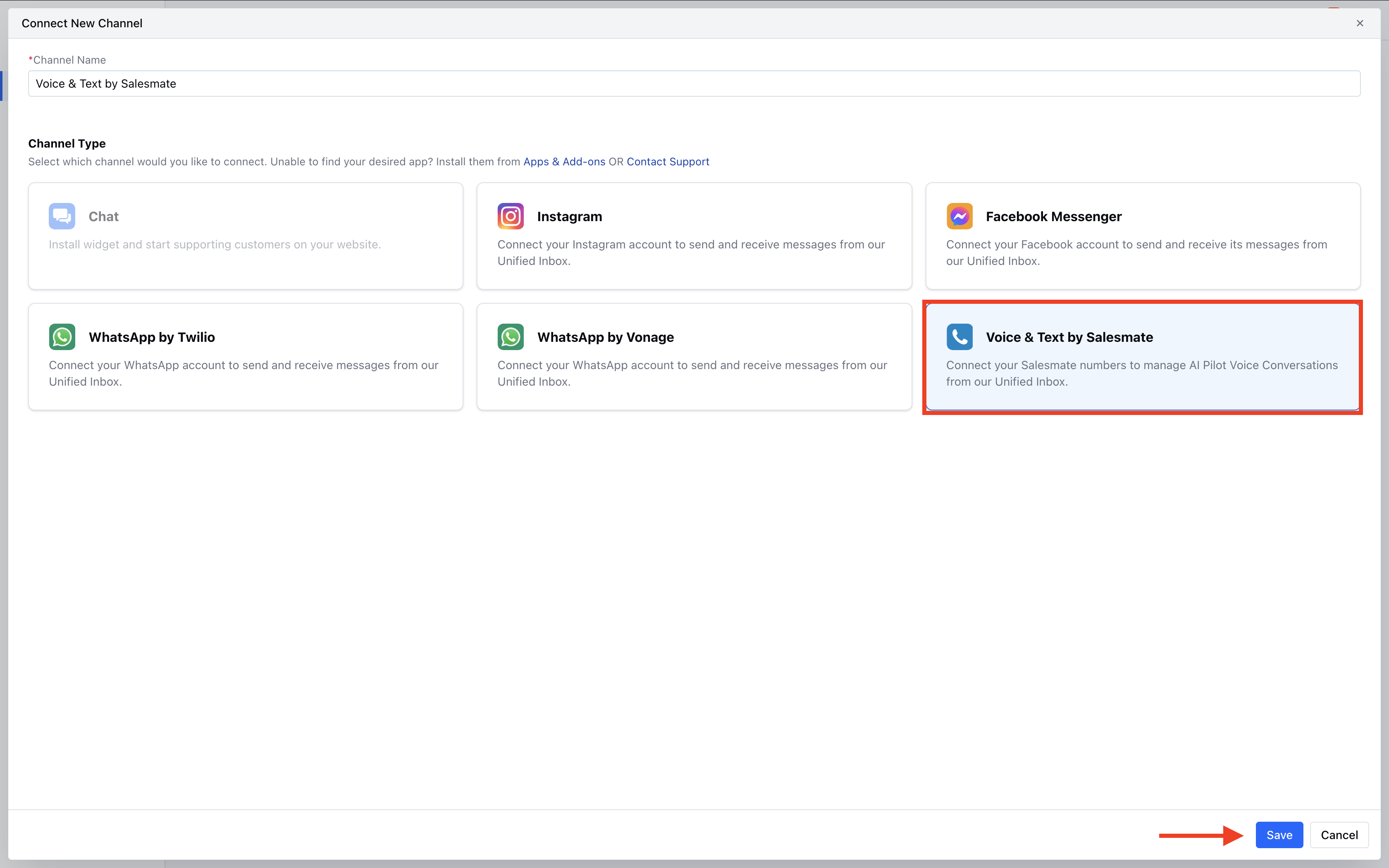Click the Voice & Text phone icon

click(959, 337)
